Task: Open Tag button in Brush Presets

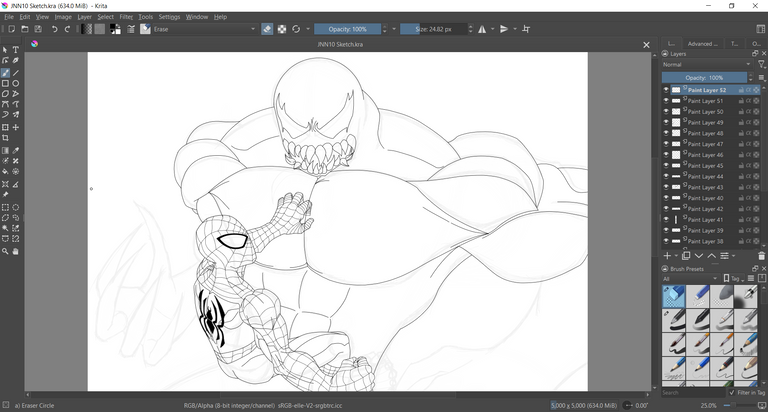Action: [x=733, y=279]
